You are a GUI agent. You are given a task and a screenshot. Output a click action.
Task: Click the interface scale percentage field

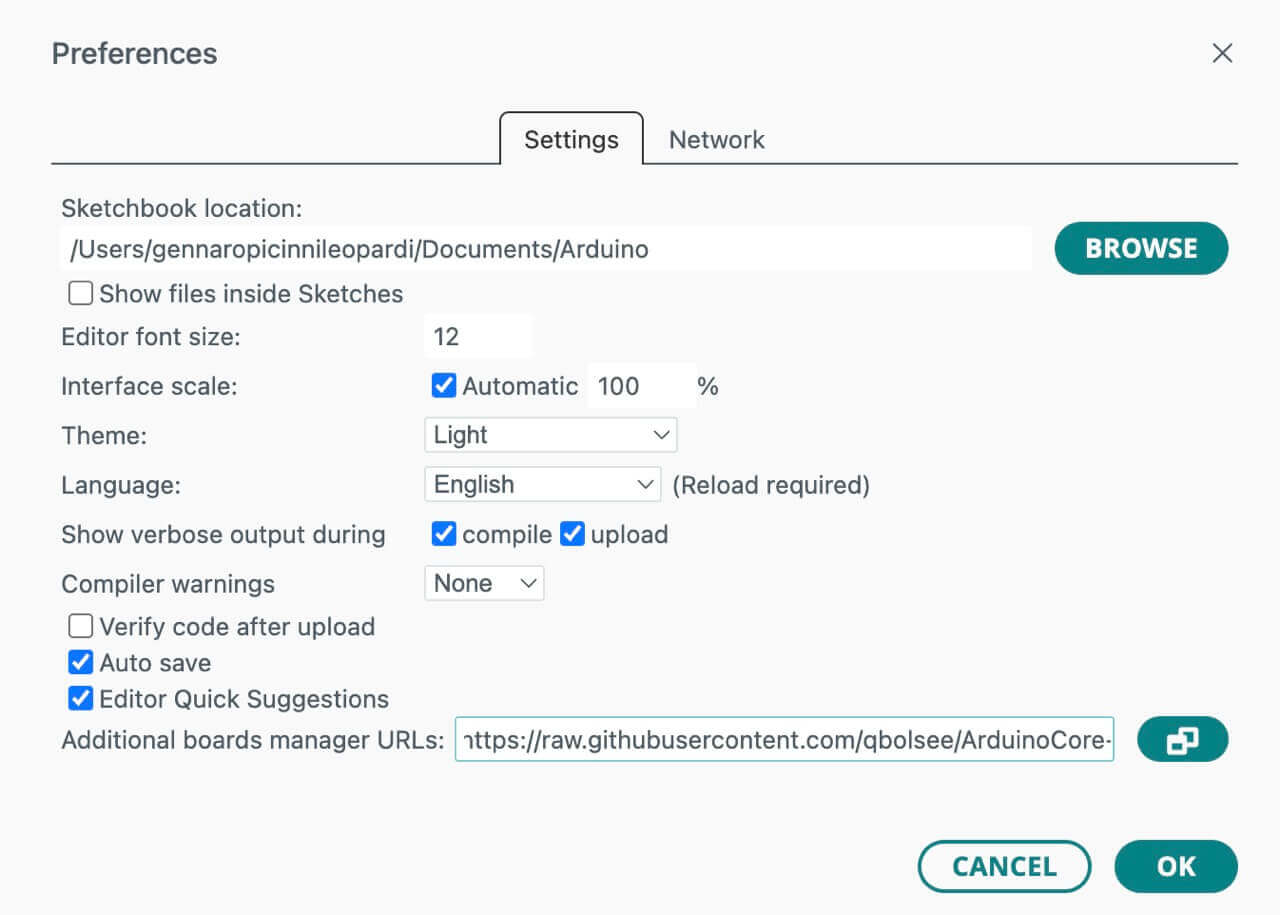click(x=641, y=385)
